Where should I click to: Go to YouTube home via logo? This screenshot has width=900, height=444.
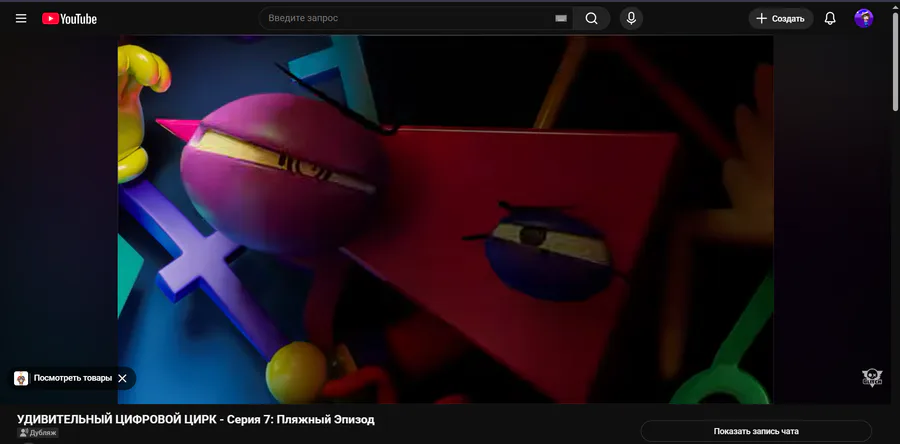pos(69,19)
